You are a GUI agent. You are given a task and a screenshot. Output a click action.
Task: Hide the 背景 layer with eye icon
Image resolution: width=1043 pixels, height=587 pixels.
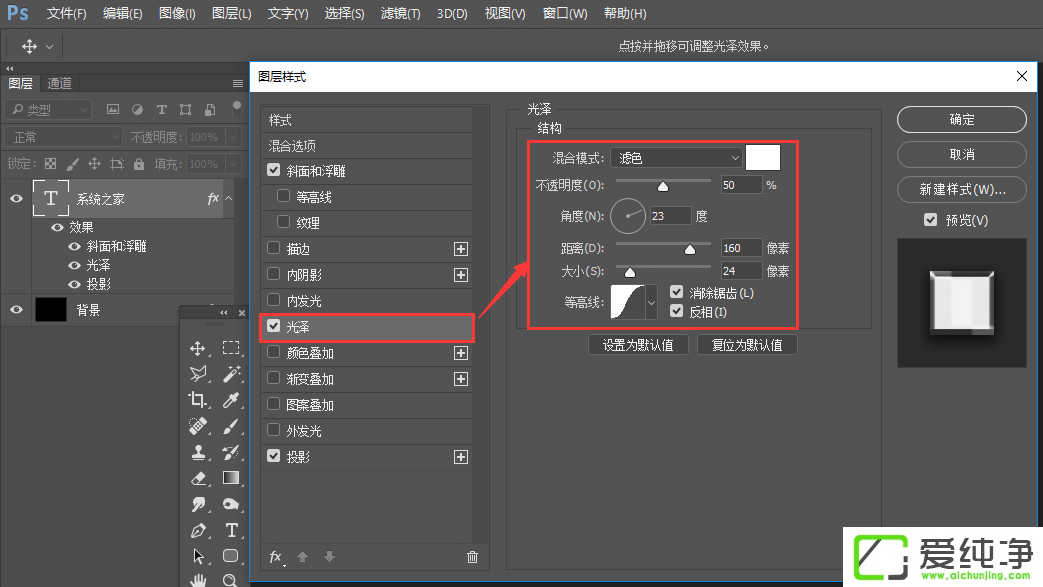tap(16, 310)
